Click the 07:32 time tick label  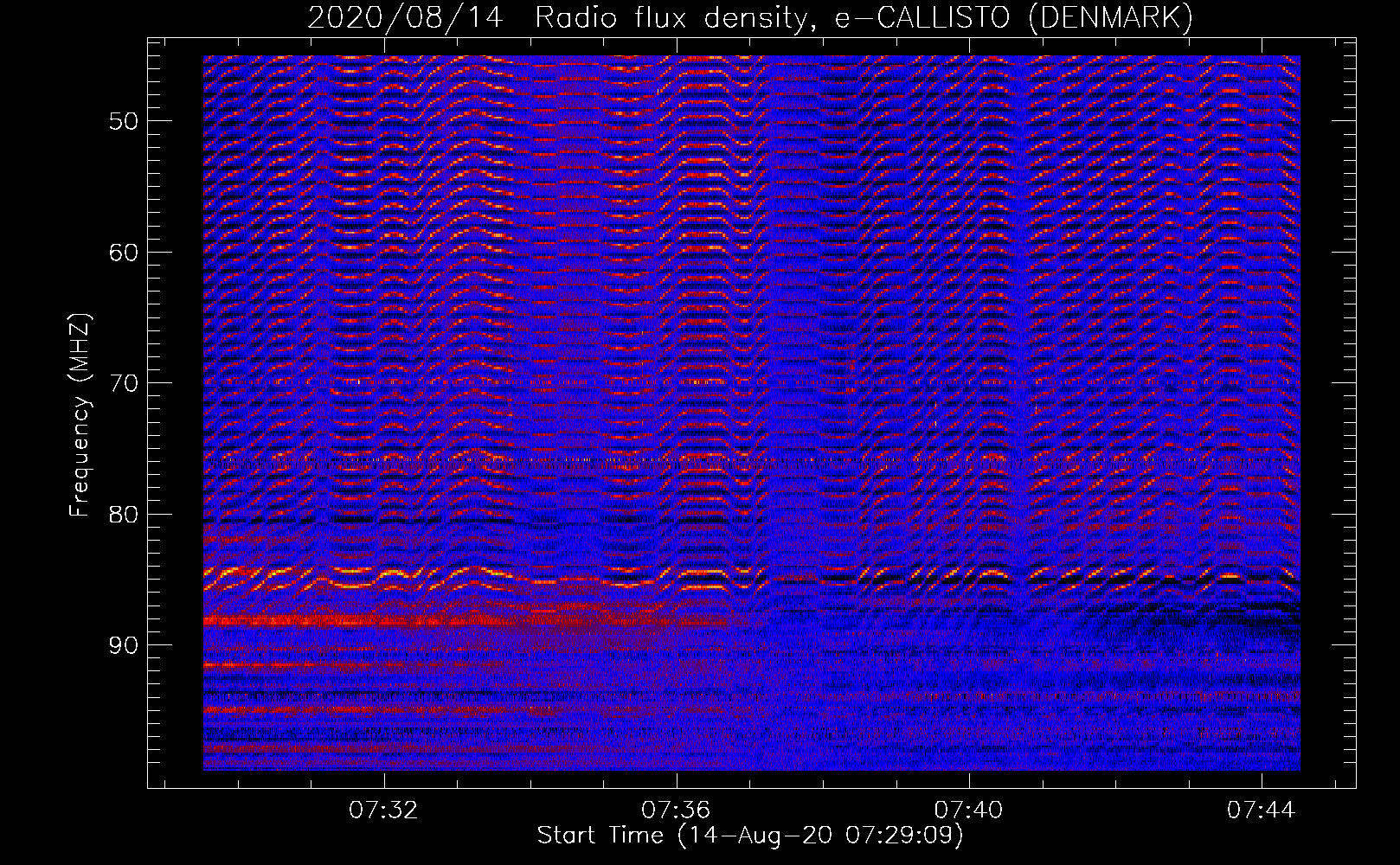pos(383,810)
